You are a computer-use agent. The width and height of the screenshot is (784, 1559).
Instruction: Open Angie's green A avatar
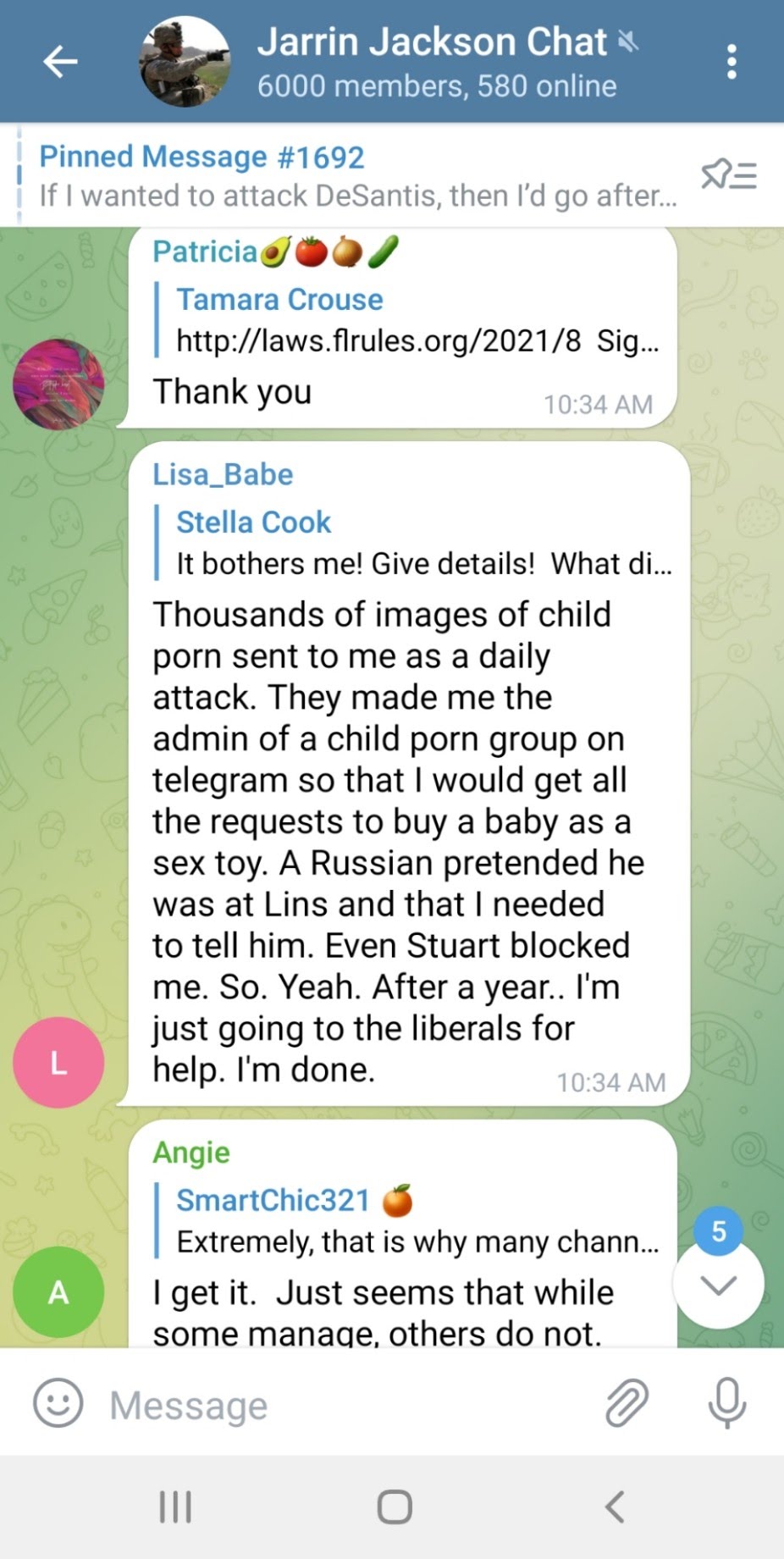58,1291
